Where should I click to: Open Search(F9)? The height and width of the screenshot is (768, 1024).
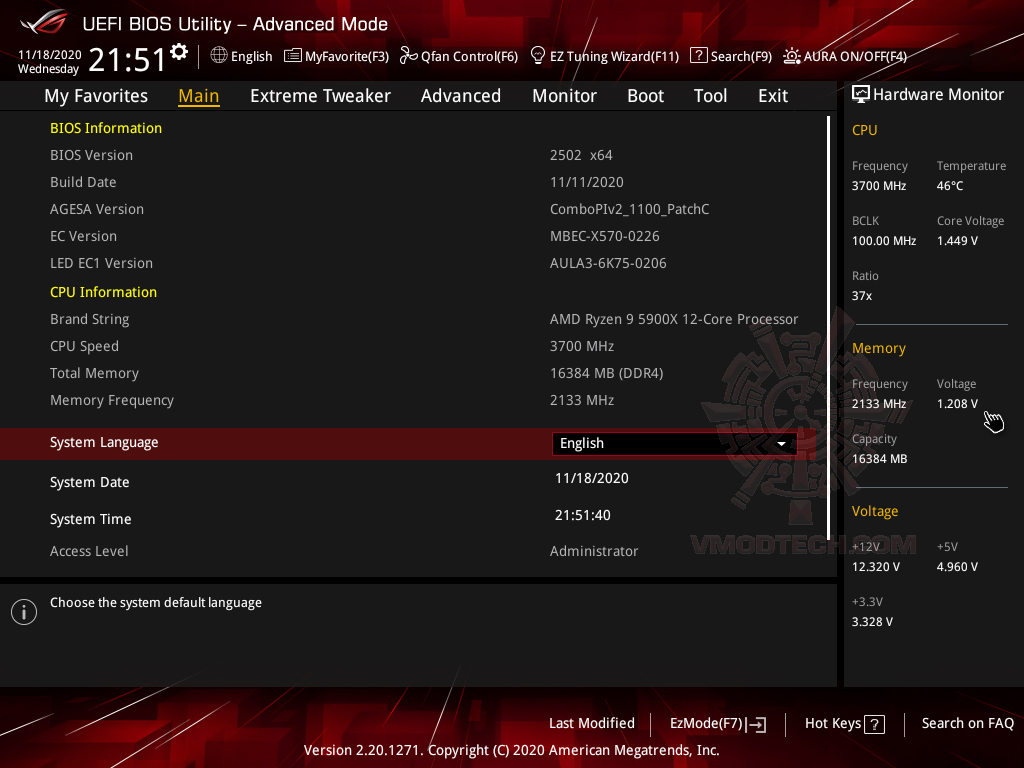click(x=741, y=56)
